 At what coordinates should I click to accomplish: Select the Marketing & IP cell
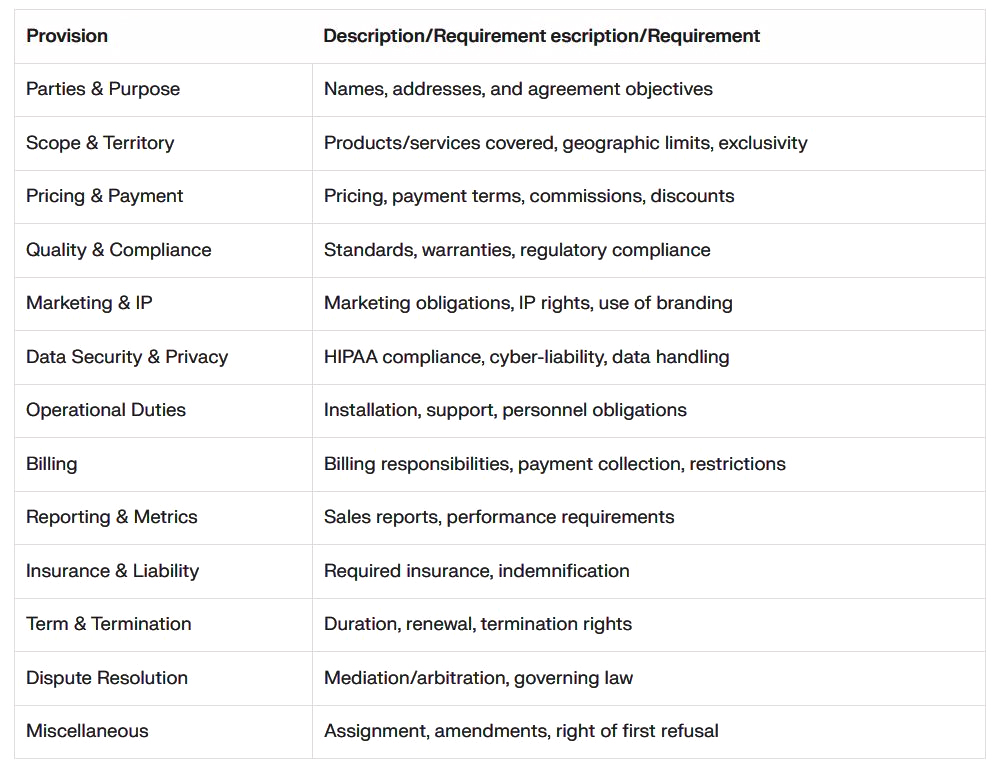pos(89,303)
